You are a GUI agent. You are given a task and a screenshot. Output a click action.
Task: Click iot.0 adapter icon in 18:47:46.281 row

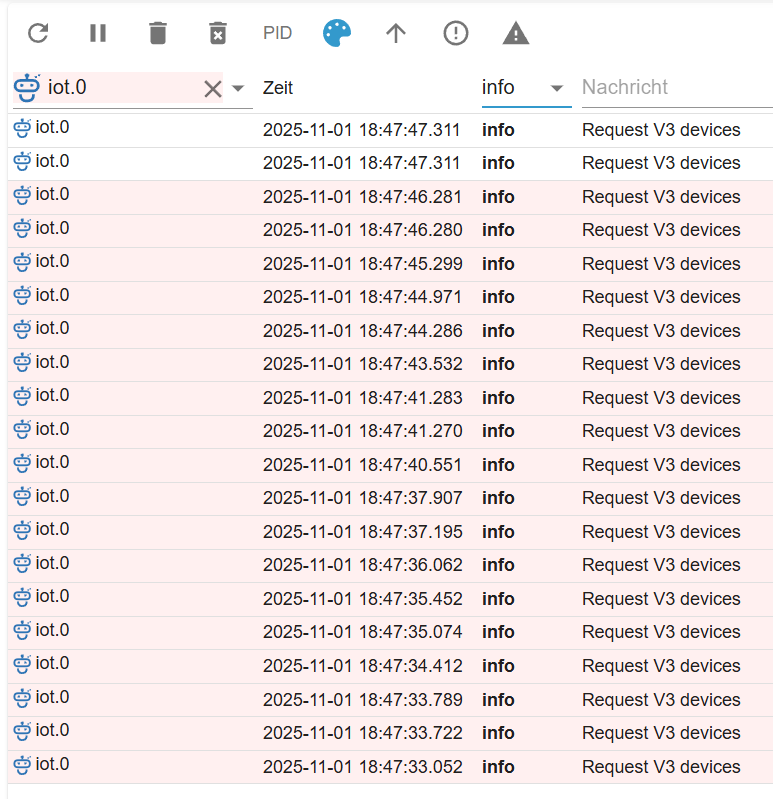tap(22, 195)
